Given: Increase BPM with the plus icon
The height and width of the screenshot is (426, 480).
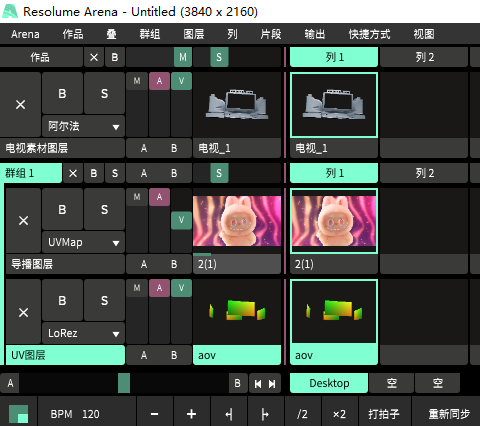Looking at the screenshot, I should [x=191, y=414].
